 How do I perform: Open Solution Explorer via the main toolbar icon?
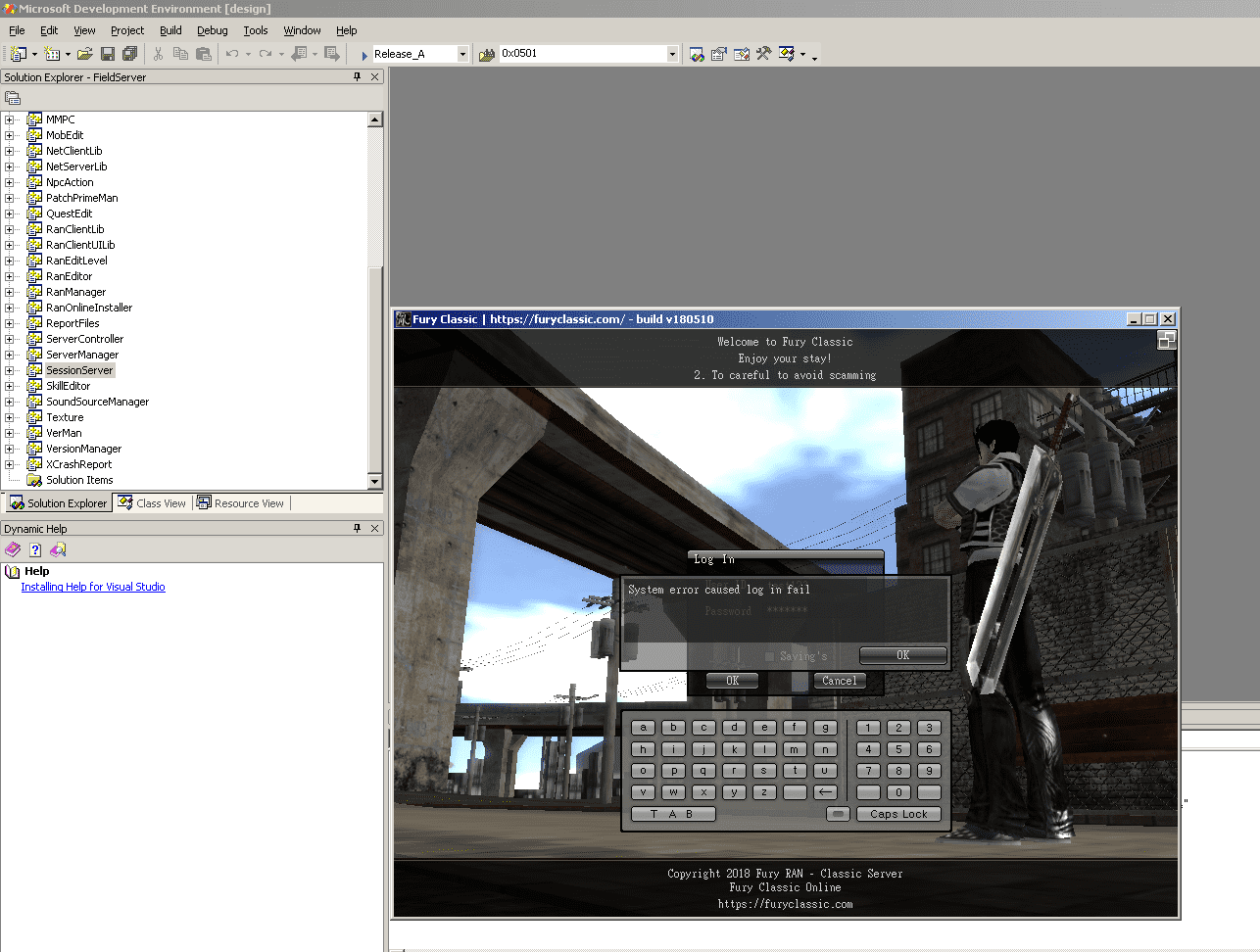697,54
